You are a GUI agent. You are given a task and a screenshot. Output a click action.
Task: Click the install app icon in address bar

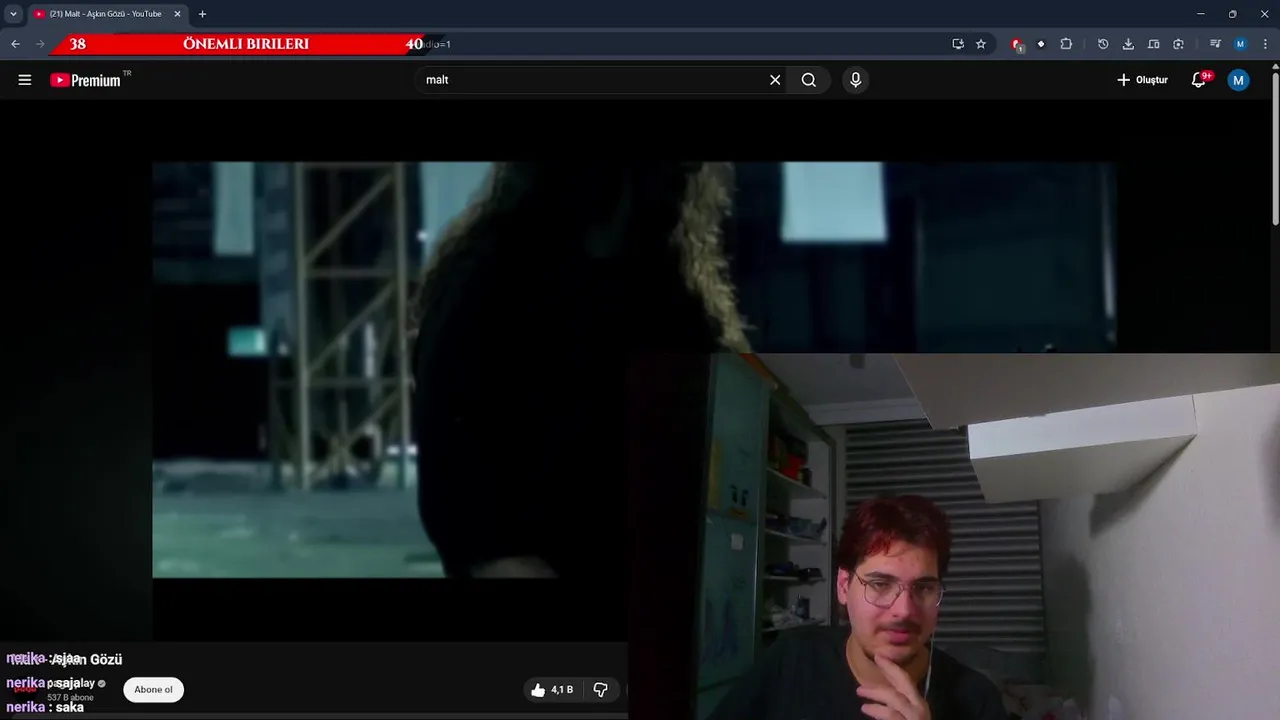(958, 44)
